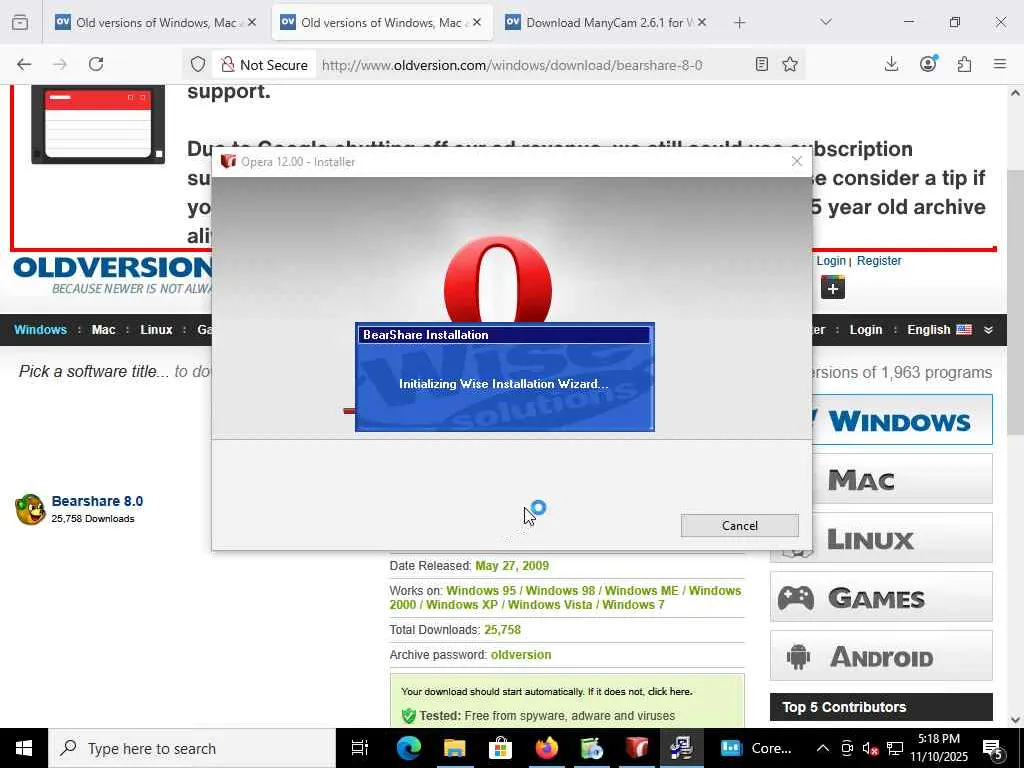Image resolution: width=1024 pixels, height=768 pixels.
Task: Open the tracking protection shield icon
Action: click(x=198, y=64)
